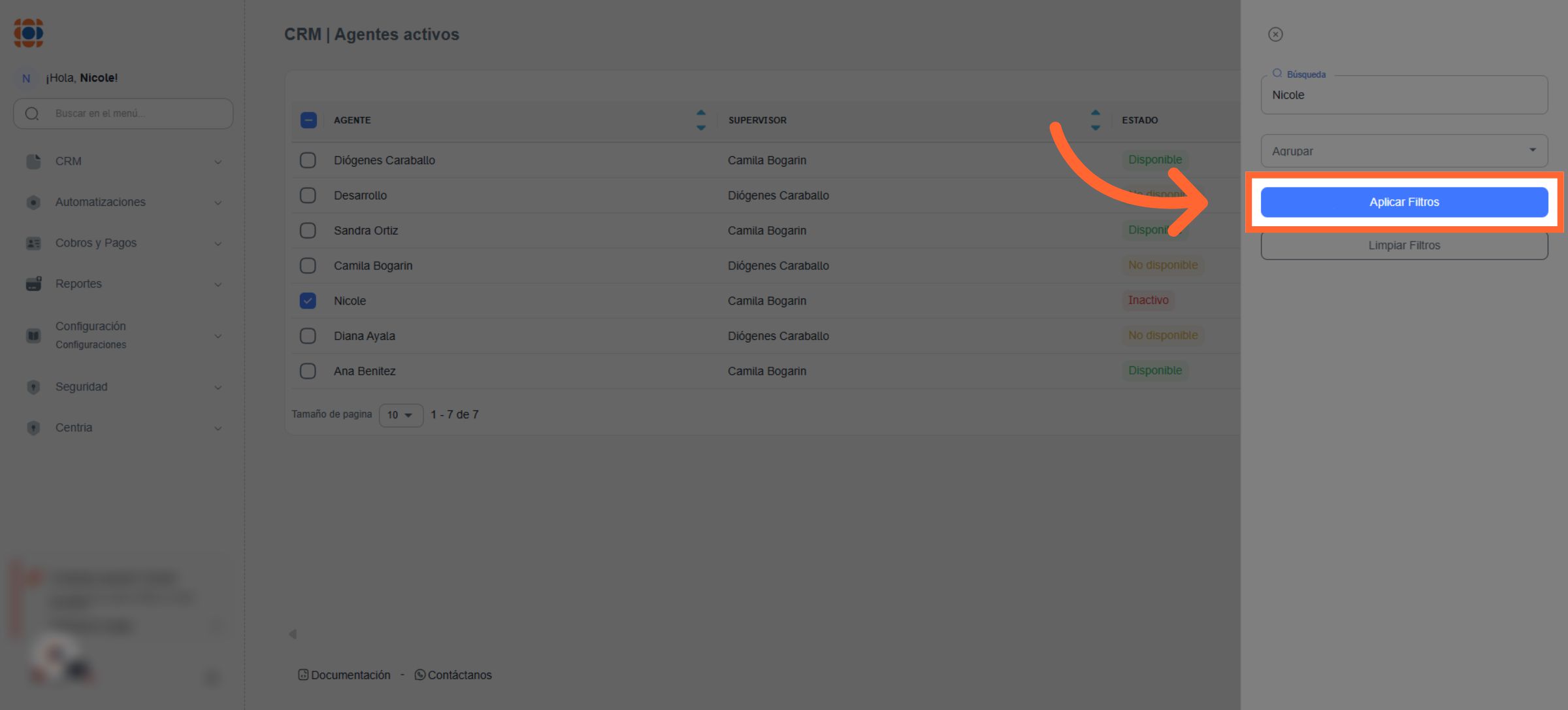The image size is (1568, 710).
Task: Close the filter panel with X icon
Action: [x=1275, y=35]
